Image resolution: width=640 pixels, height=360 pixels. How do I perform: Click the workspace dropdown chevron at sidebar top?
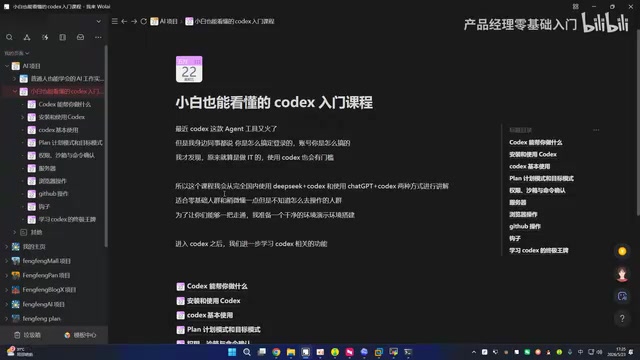98,21
